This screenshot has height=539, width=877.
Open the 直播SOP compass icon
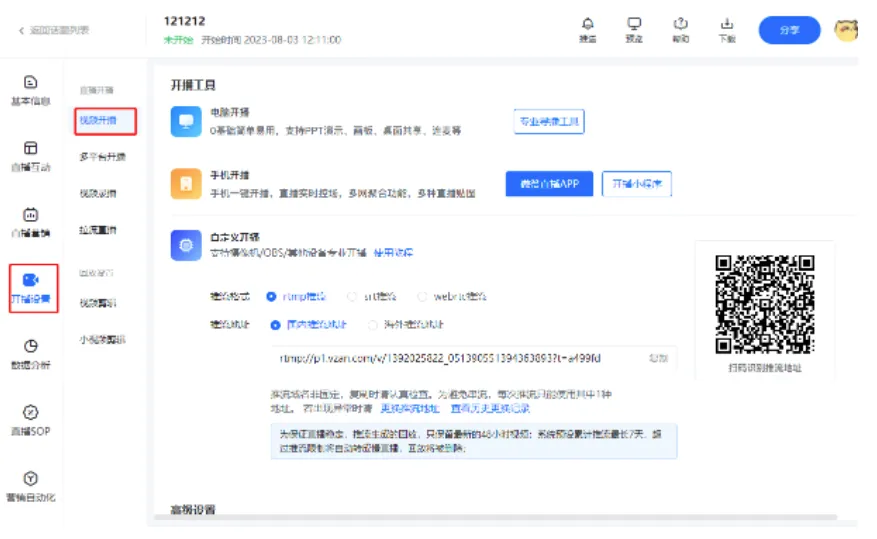30,412
